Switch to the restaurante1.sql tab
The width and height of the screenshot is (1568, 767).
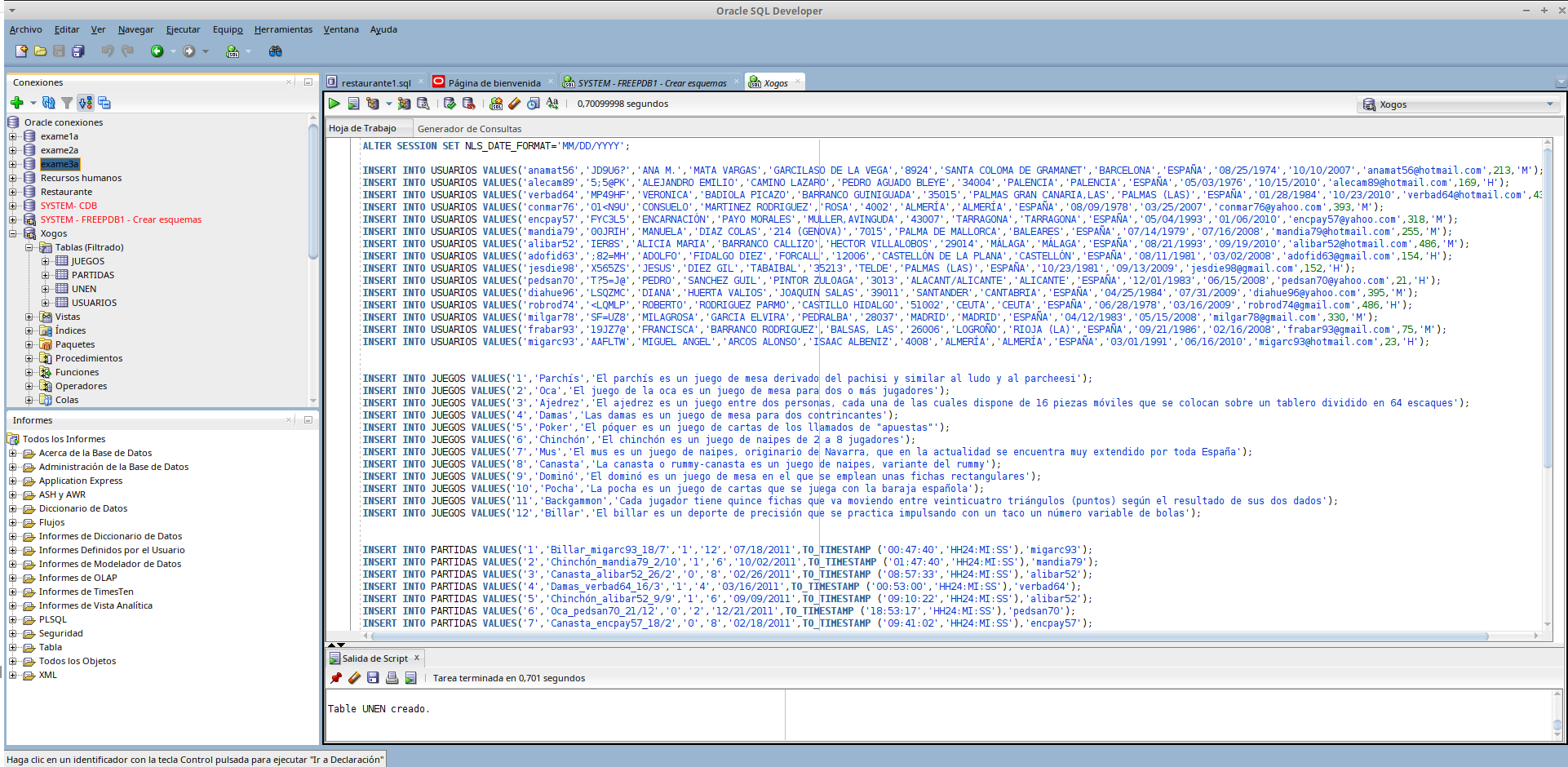point(375,82)
